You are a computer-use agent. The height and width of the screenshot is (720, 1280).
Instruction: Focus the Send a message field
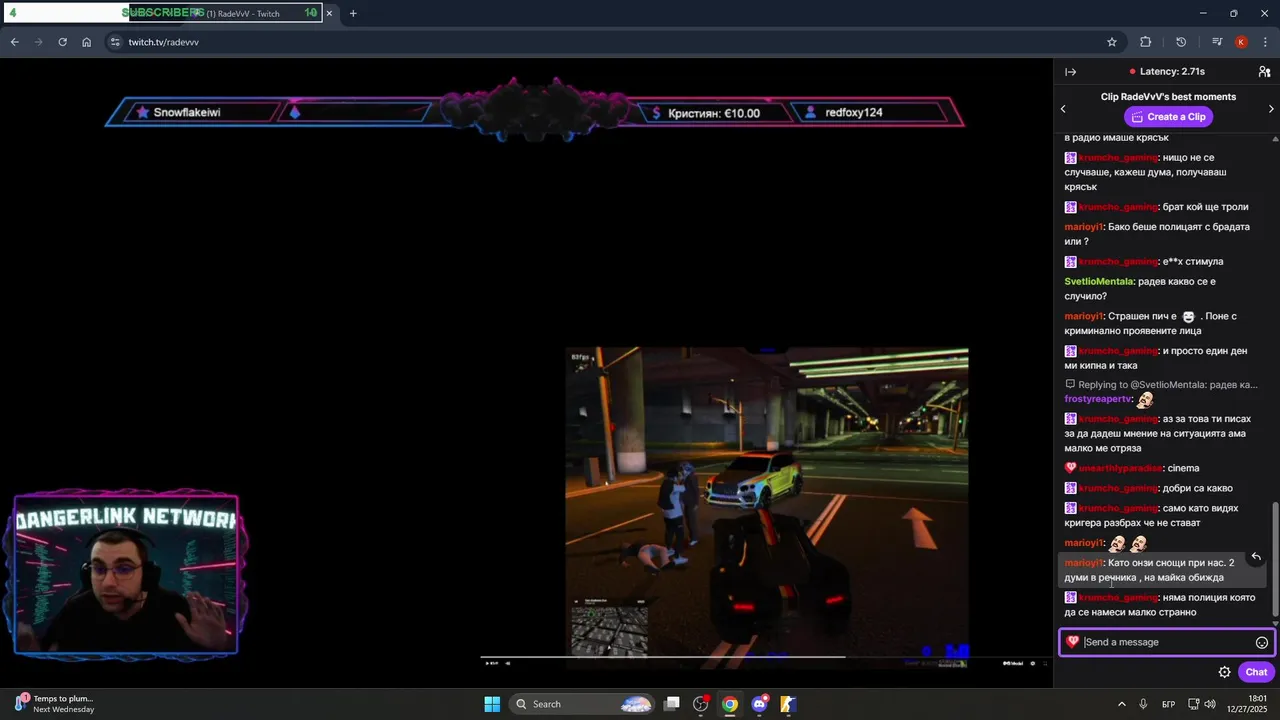pos(1167,642)
